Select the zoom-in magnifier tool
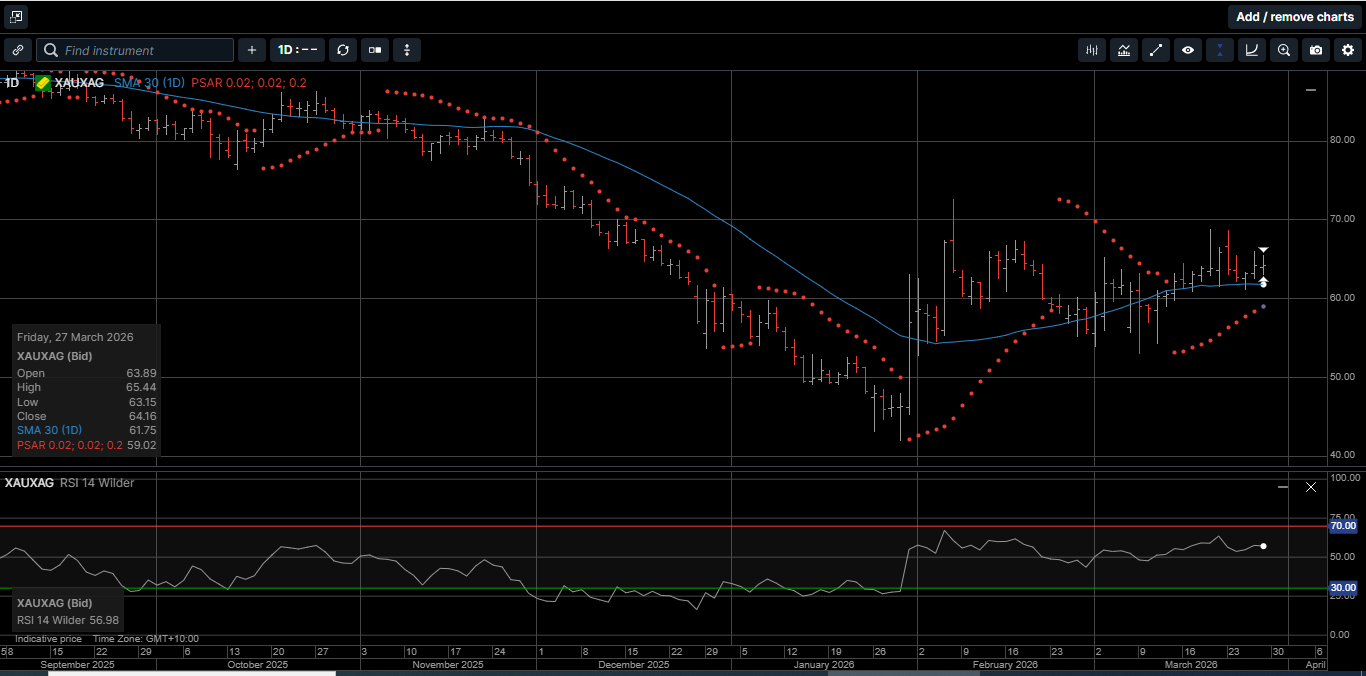Viewport: 1366px width, 676px height. 1284,50
